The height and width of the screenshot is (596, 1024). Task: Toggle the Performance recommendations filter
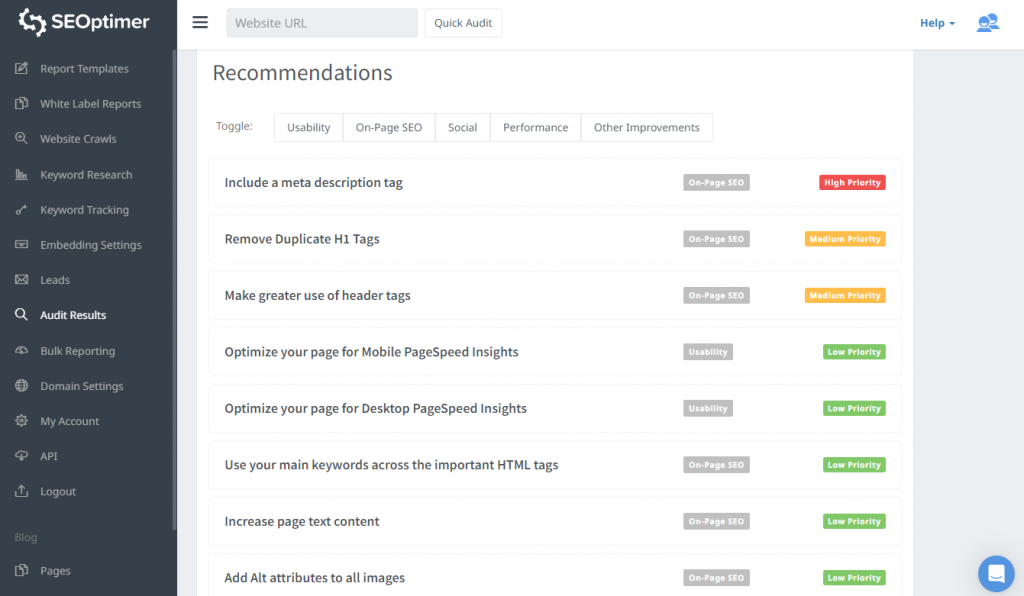point(535,128)
